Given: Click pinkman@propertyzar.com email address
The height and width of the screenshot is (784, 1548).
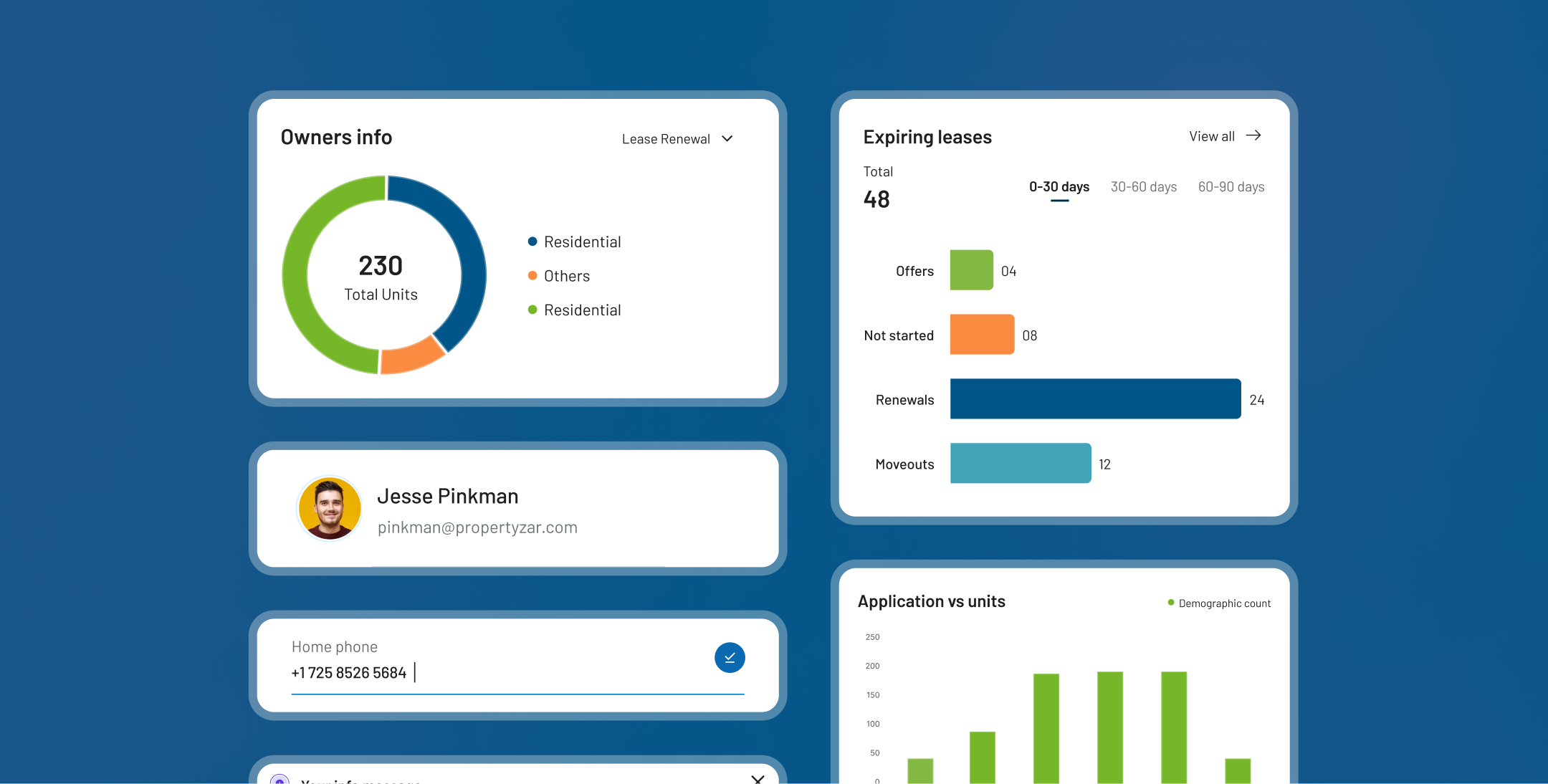Looking at the screenshot, I should point(477,527).
